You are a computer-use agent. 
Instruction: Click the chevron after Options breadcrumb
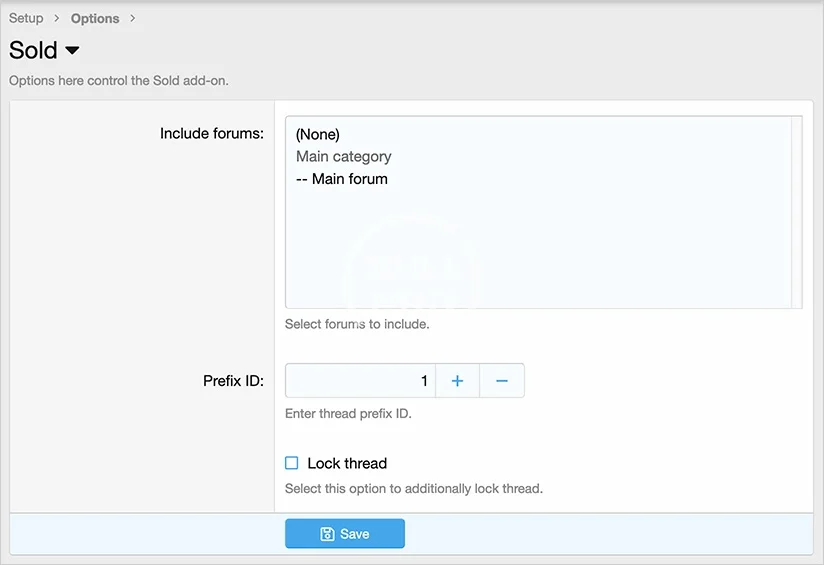(x=132, y=18)
